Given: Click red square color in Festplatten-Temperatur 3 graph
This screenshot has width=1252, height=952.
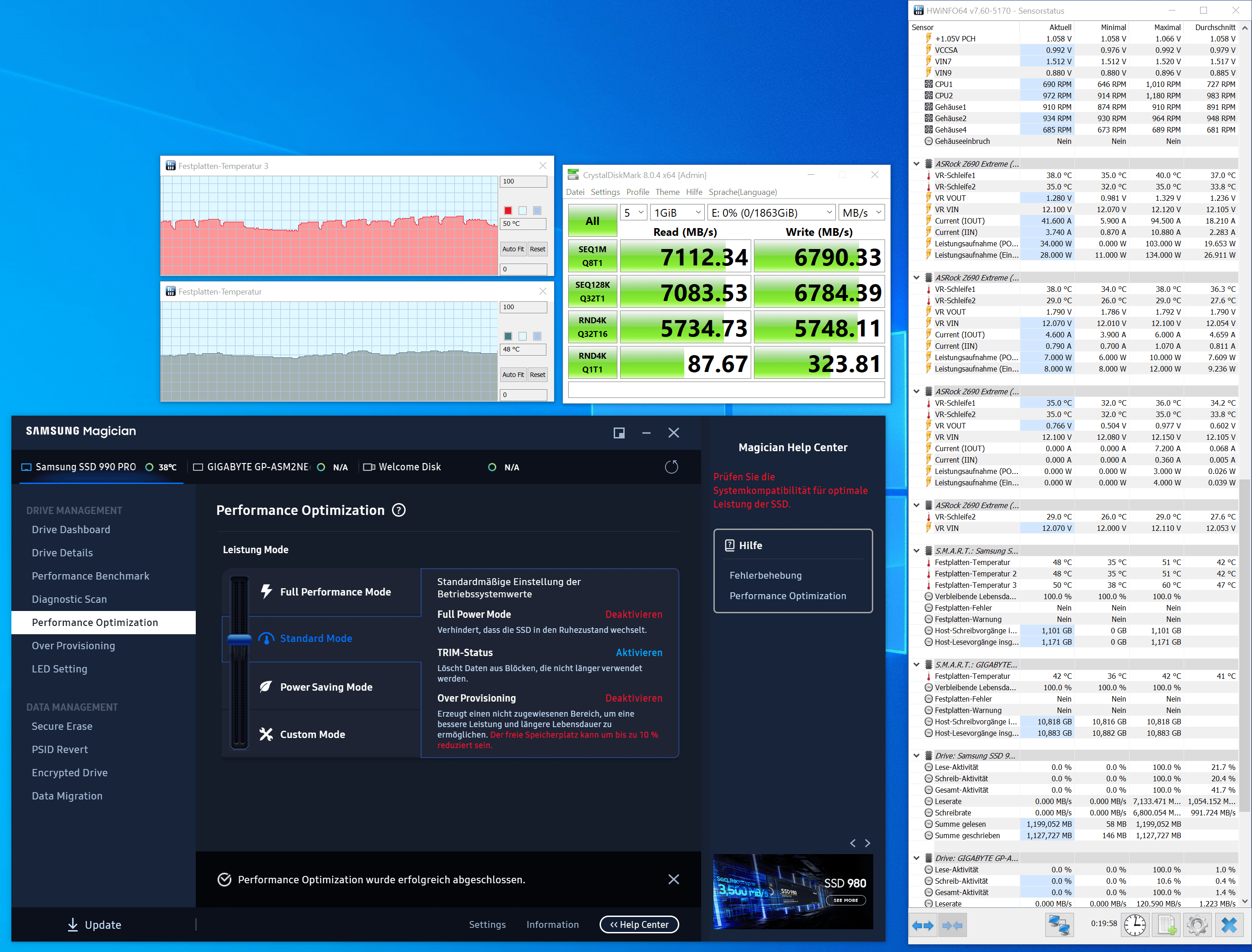Looking at the screenshot, I should coord(508,211).
